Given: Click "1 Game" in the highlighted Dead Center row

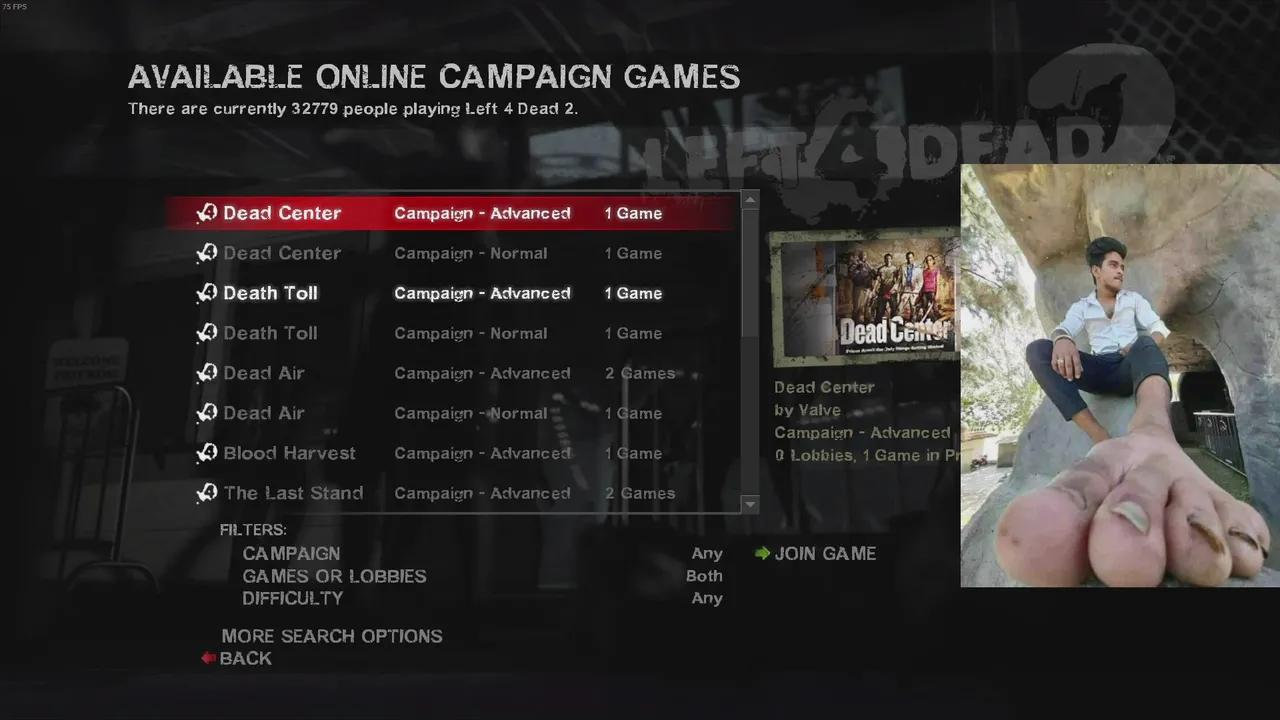Looking at the screenshot, I should point(633,213).
